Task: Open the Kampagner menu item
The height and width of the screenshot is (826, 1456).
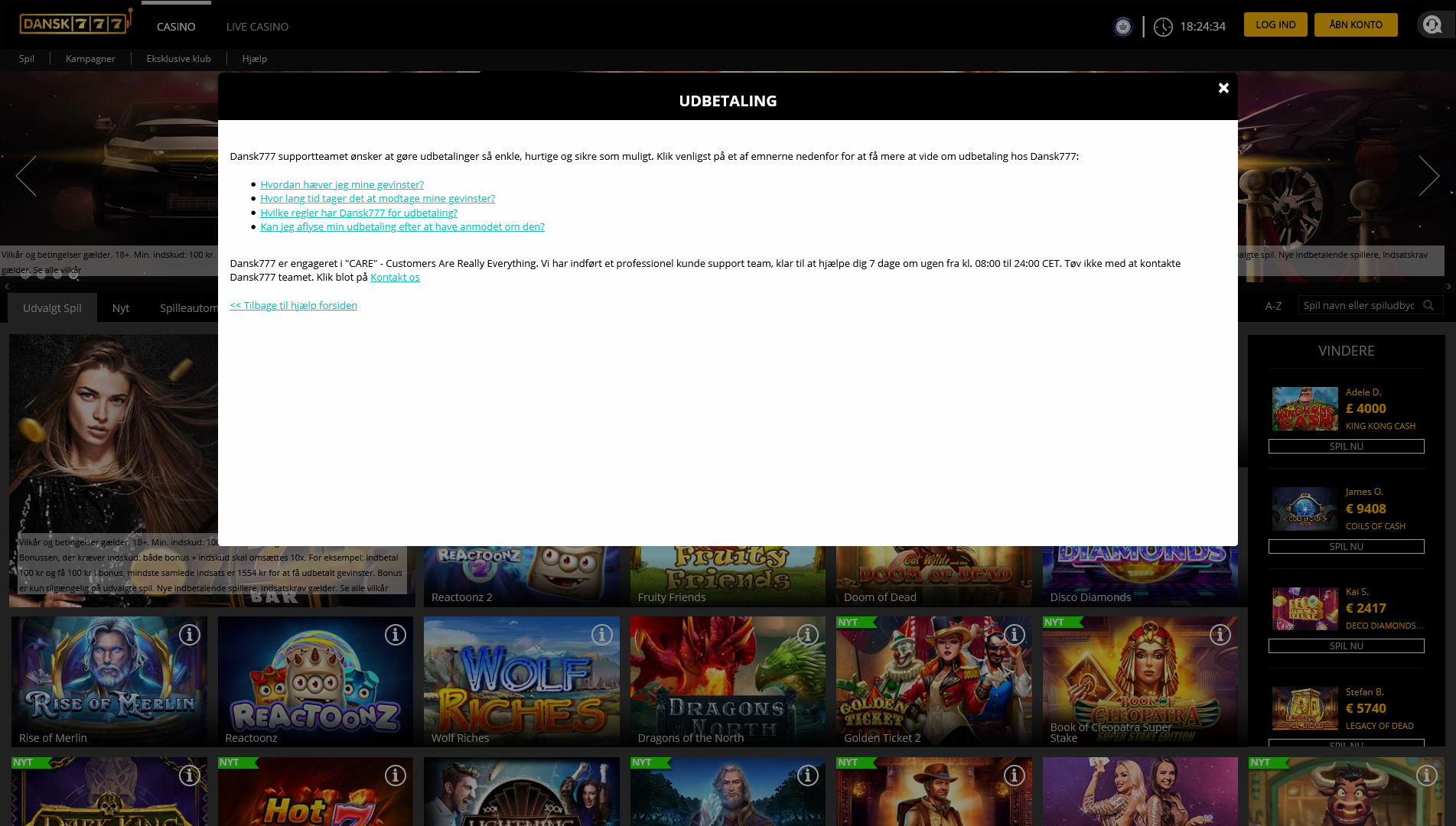Action: click(x=90, y=59)
